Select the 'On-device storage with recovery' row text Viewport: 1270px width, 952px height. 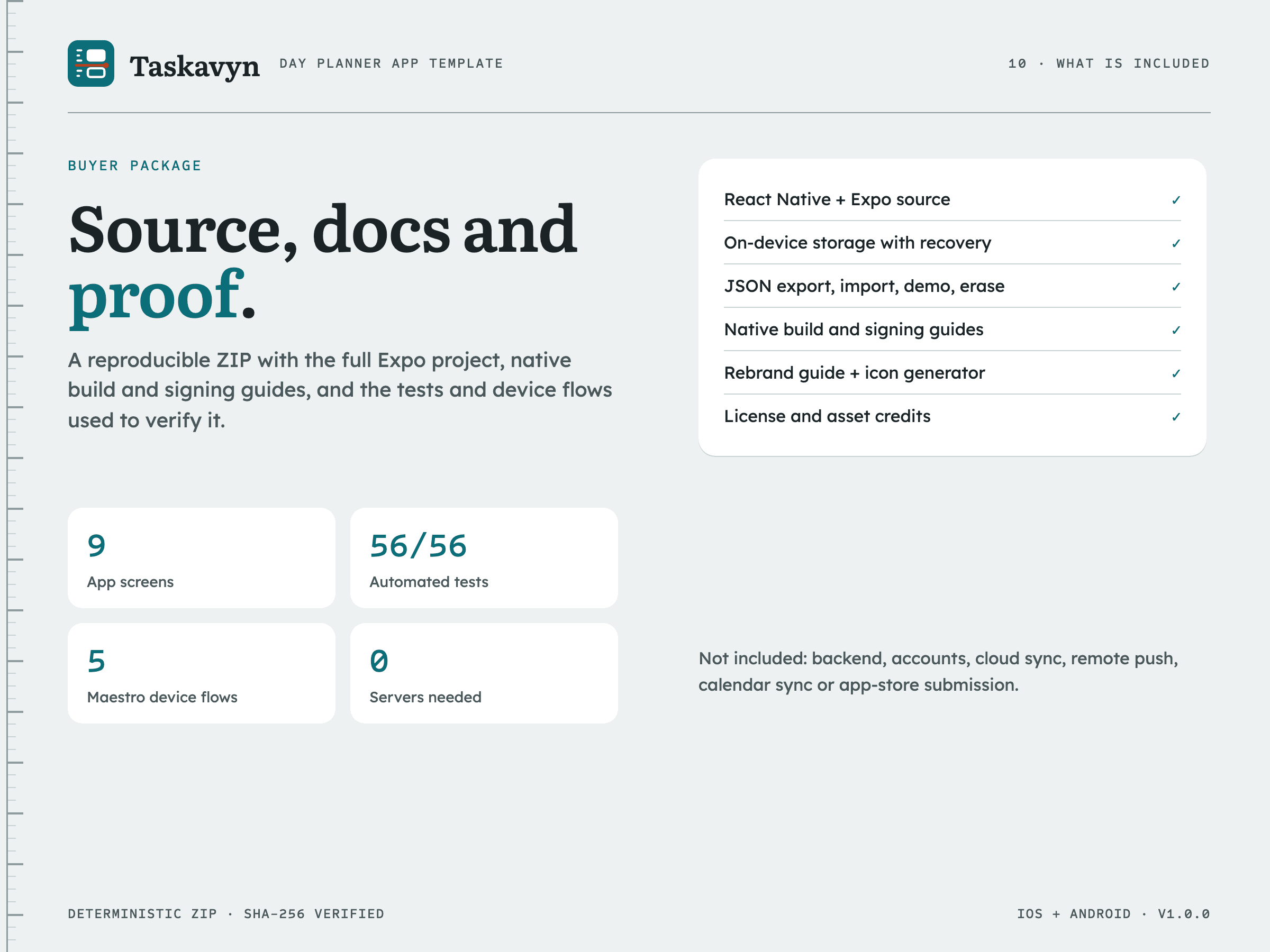click(857, 243)
